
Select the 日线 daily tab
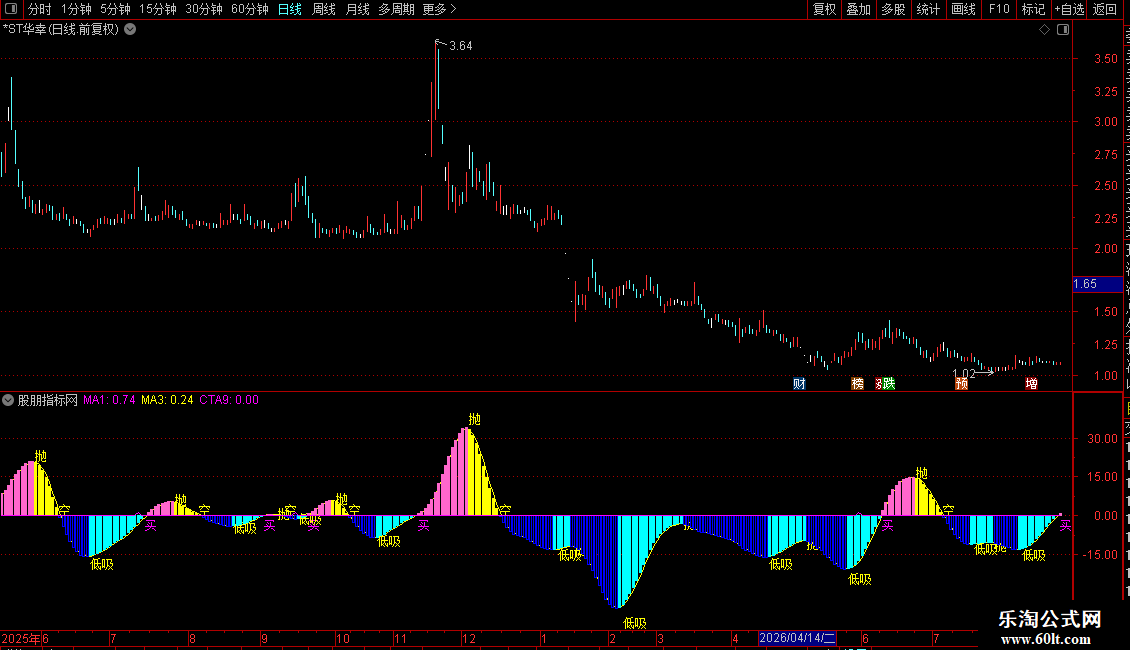[x=290, y=9]
